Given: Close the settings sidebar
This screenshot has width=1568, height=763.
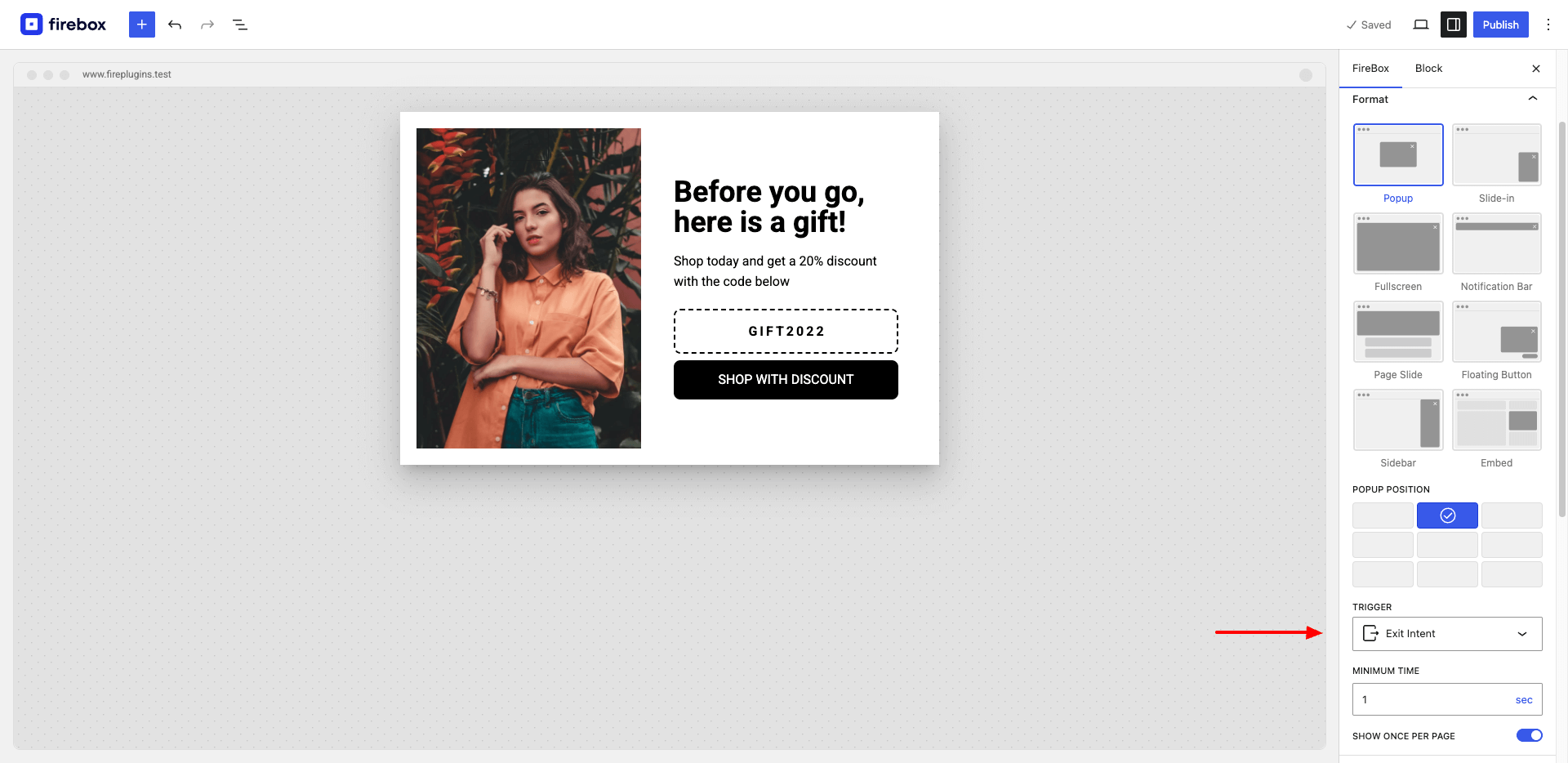Looking at the screenshot, I should click(1536, 69).
